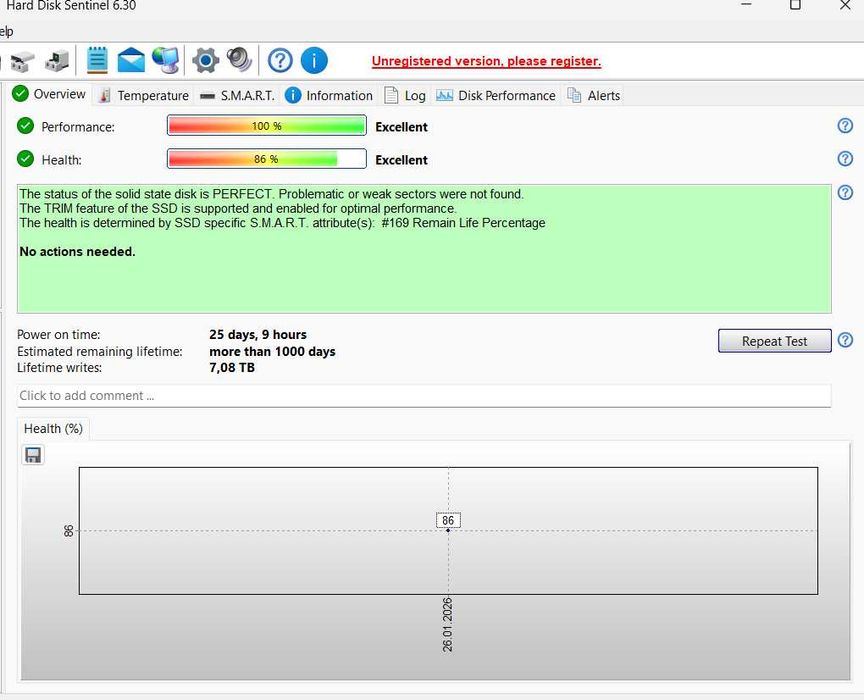Screen dimensions: 864x700
Task: Click the Help menu item
Action: click(6, 31)
